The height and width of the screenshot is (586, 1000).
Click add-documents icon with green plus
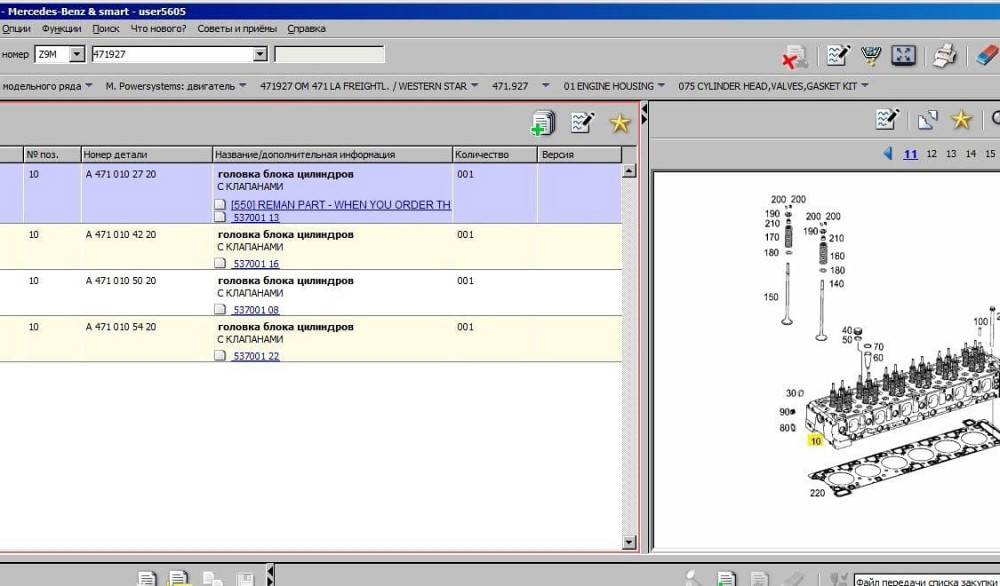coord(543,122)
